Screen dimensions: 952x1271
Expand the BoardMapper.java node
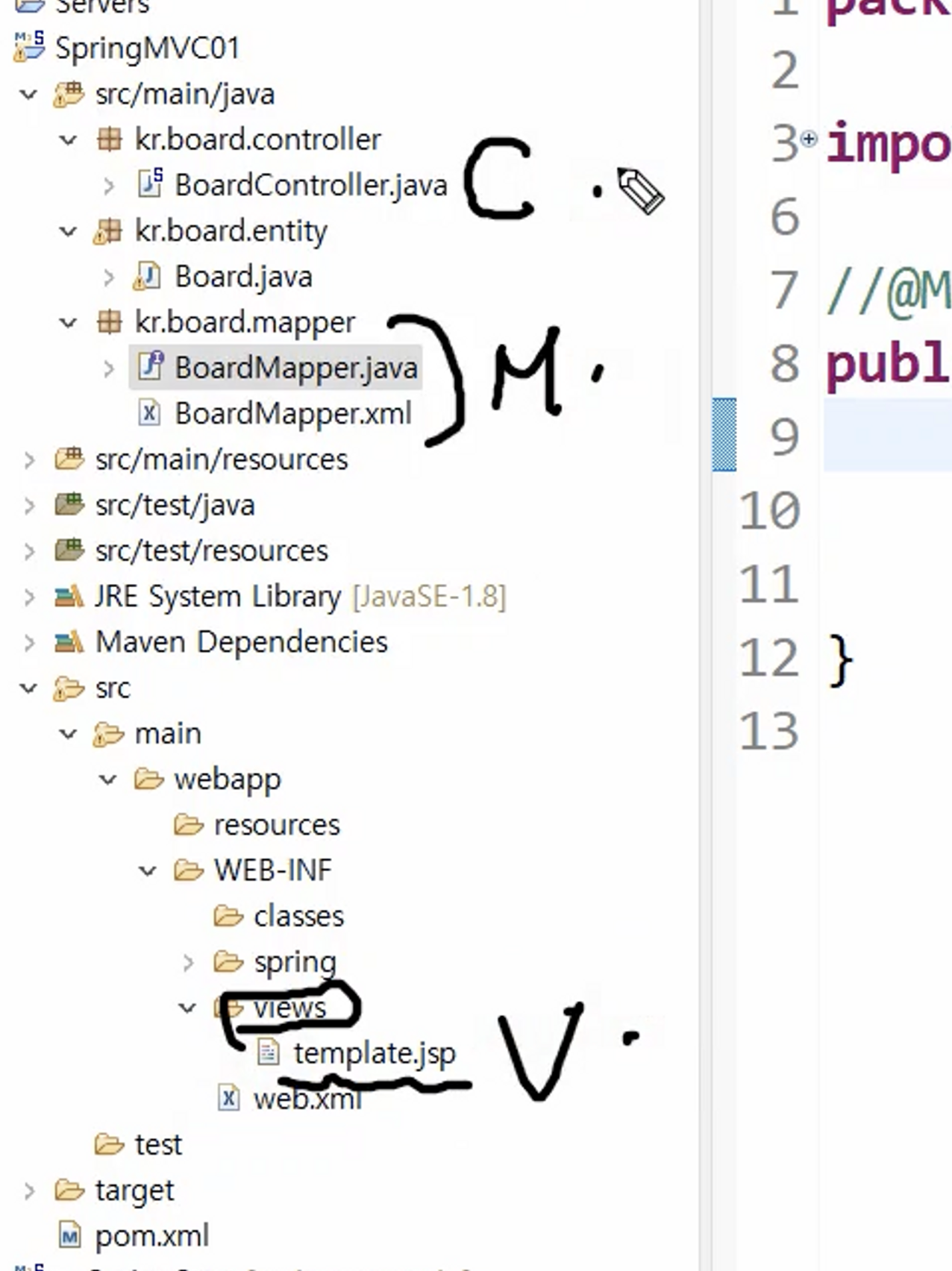tap(109, 368)
